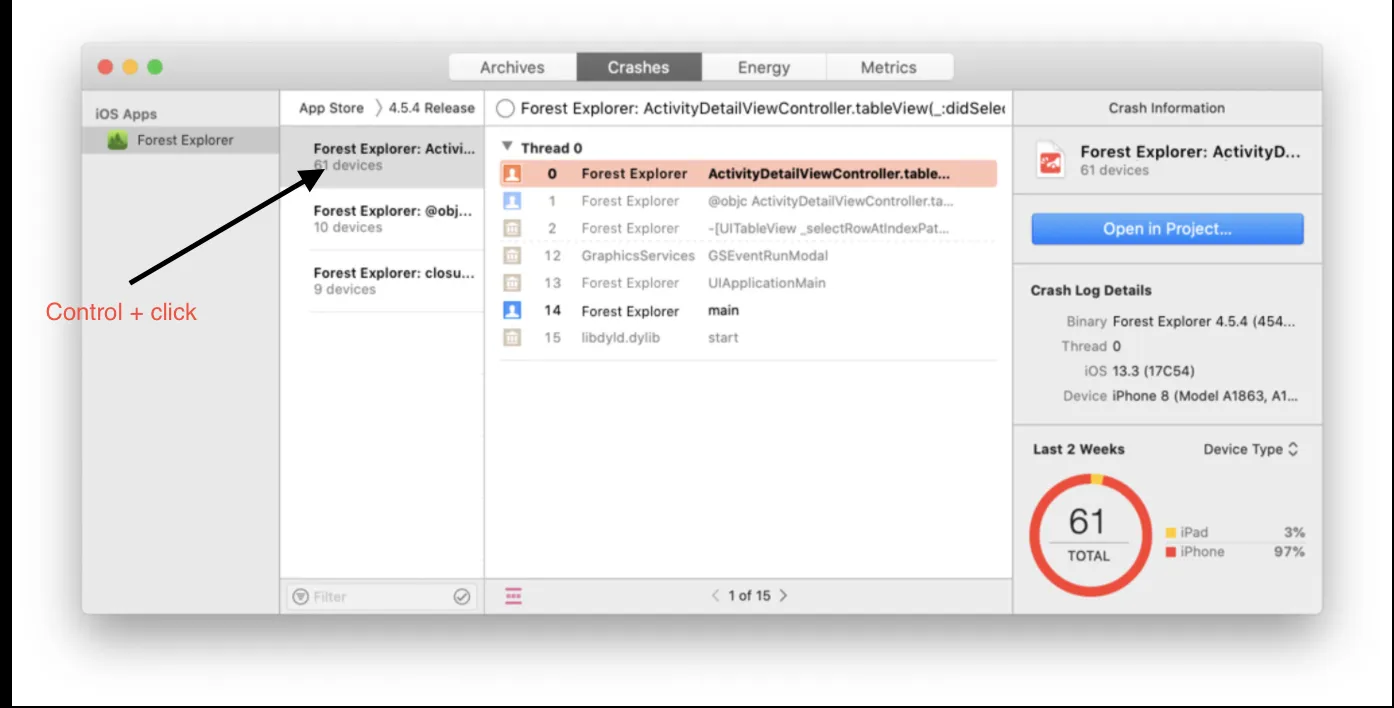Open the Metrics tab
The width and height of the screenshot is (1394, 708).
pos(888,67)
